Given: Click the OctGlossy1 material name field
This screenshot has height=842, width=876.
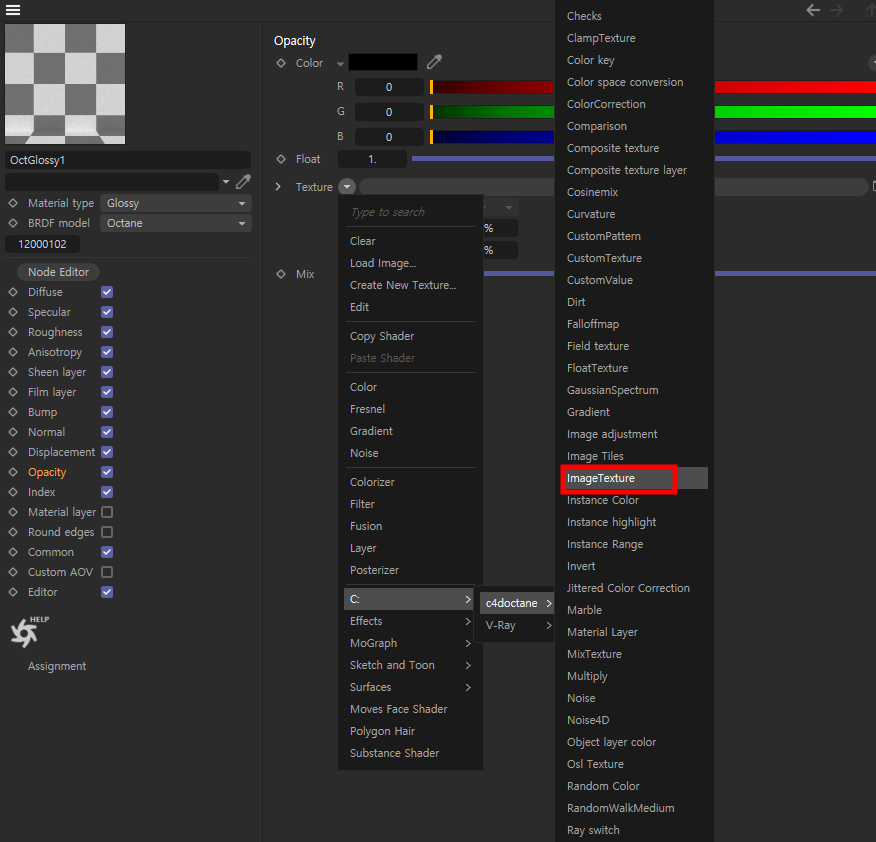Looking at the screenshot, I should coord(128,160).
